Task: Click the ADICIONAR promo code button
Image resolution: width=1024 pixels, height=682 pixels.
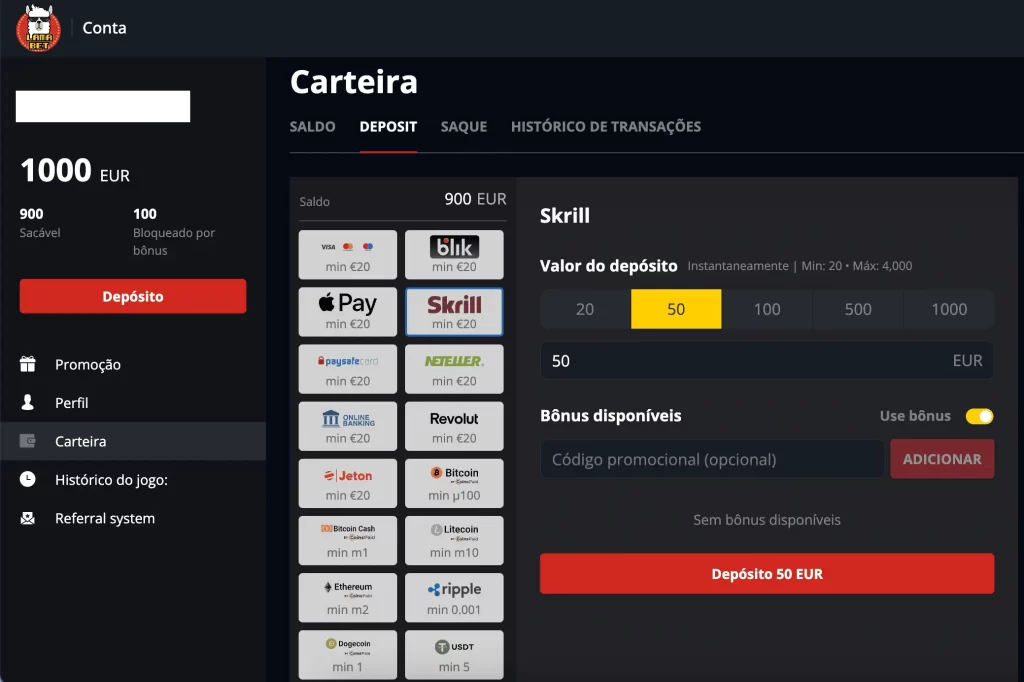Action: (x=942, y=459)
